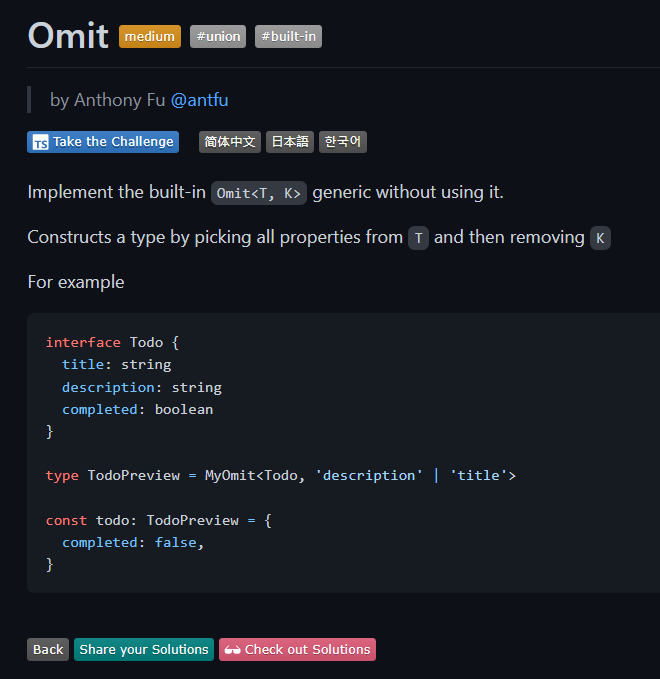Click the TS logo icon on challenge badge

point(40,142)
